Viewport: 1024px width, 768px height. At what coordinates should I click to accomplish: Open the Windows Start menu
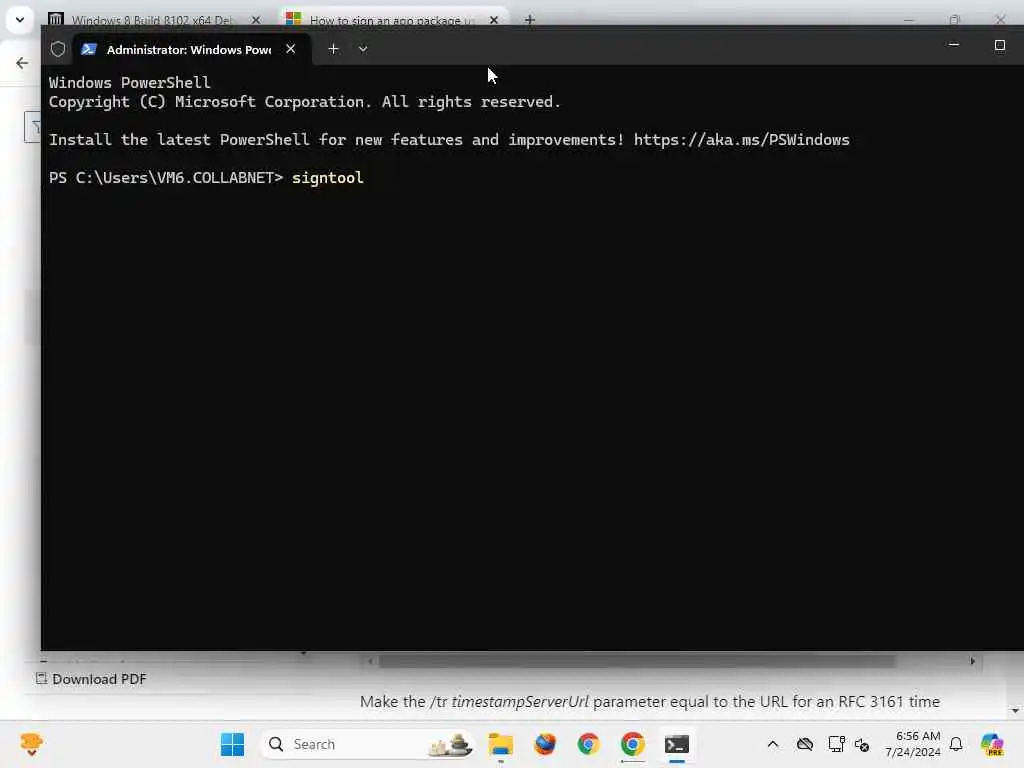(232, 744)
